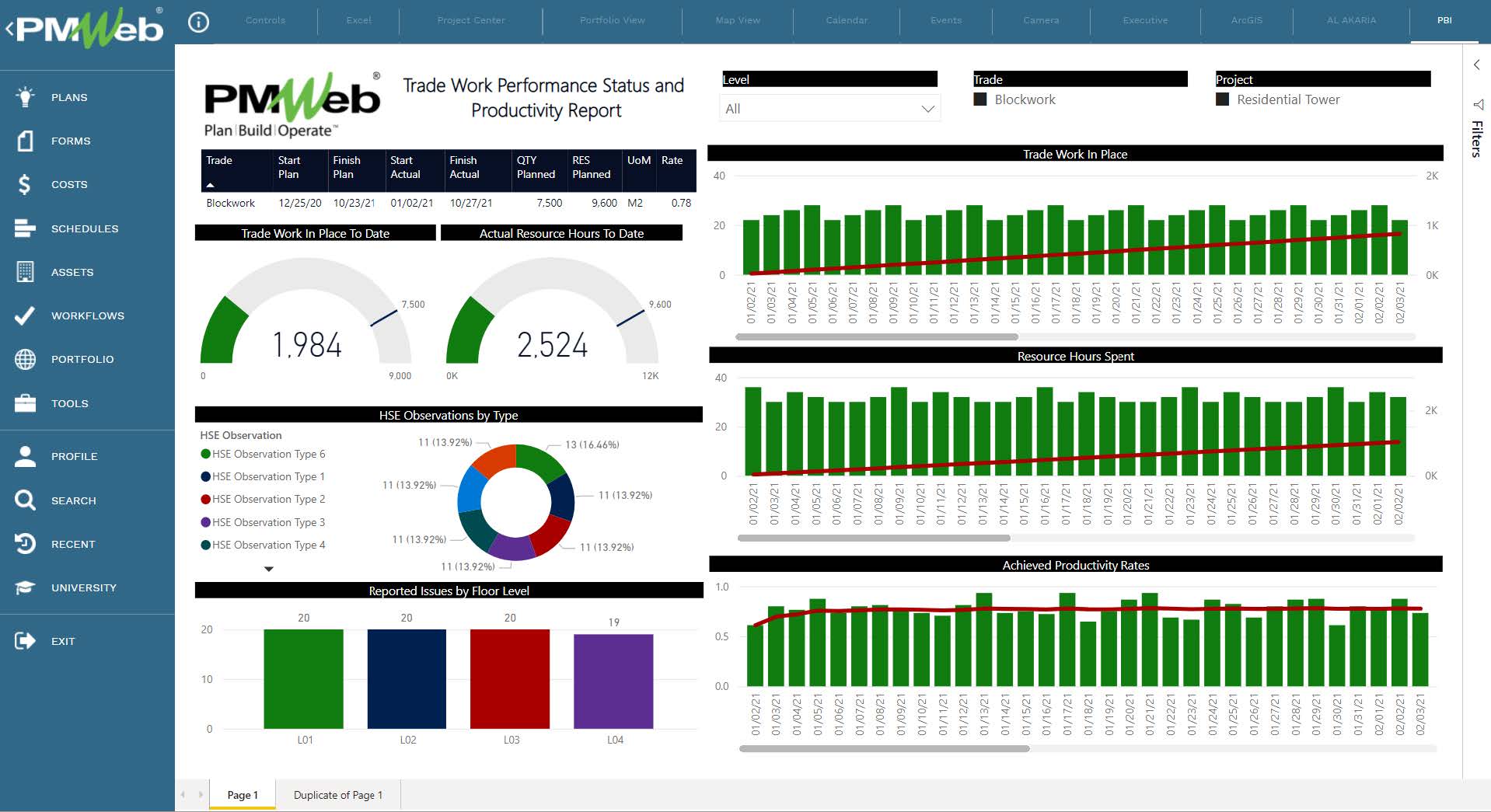1491x812 pixels.
Task: Open the Workflows checkmark icon
Action: pyautogui.click(x=25, y=315)
